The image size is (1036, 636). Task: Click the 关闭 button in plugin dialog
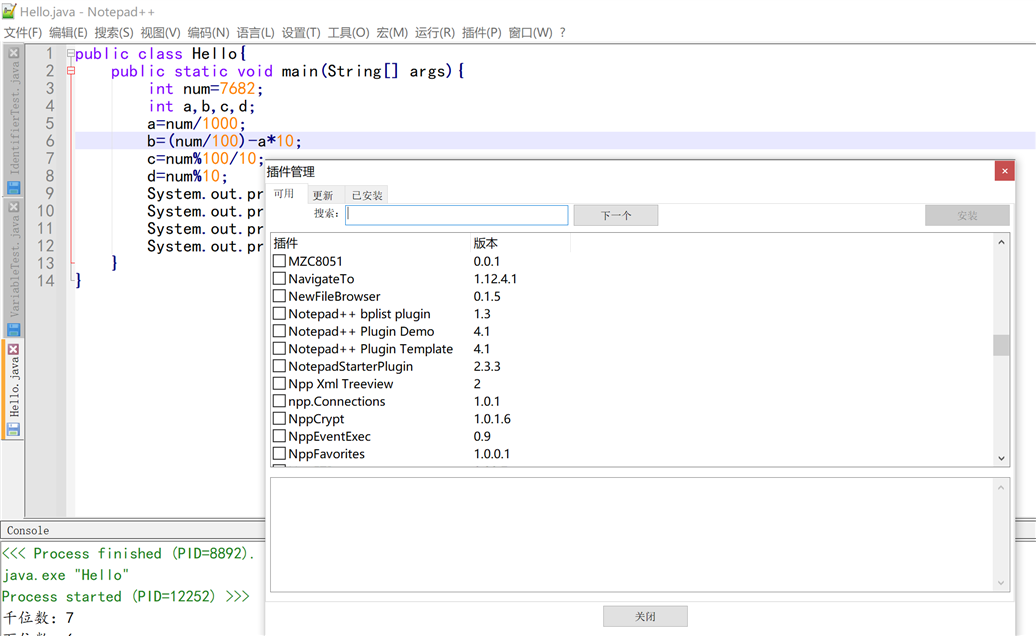pos(645,616)
